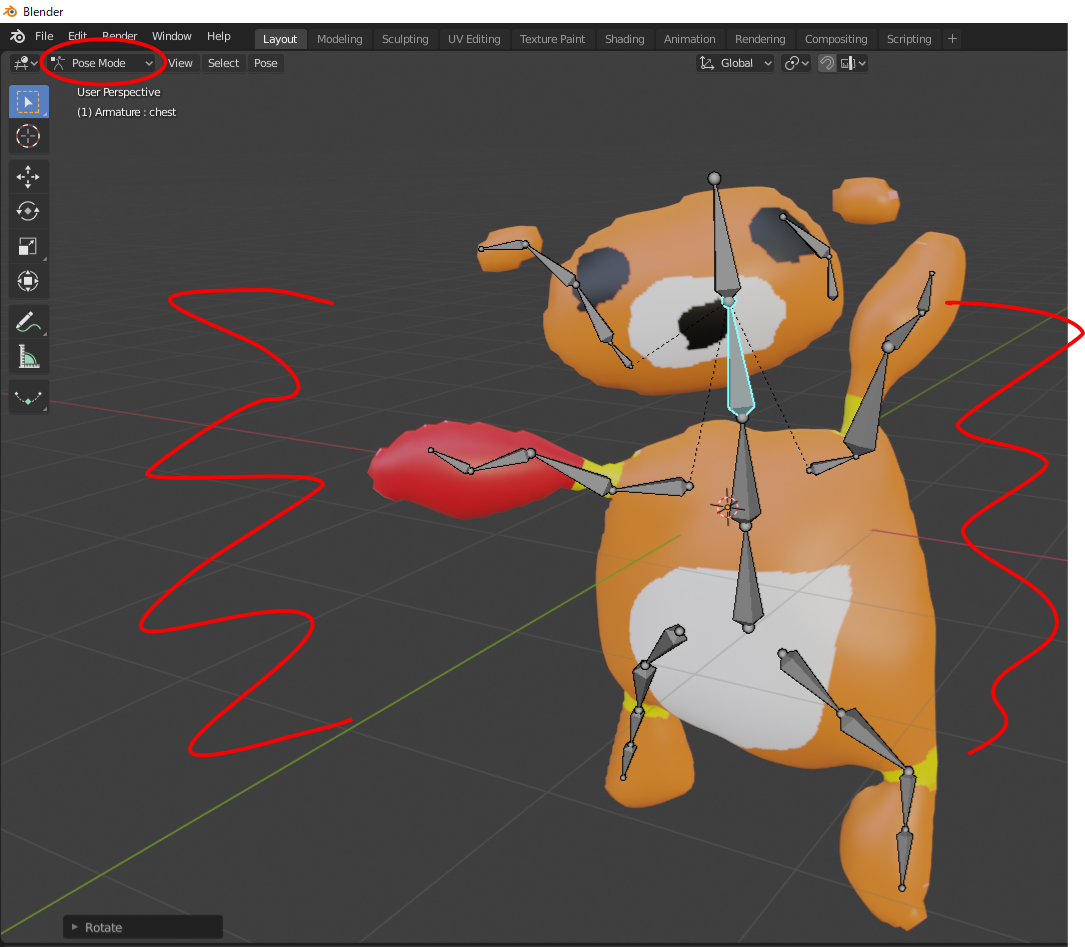Open the Window menu
Image resolution: width=1085 pixels, height=947 pixels.
(x=172, y=36)
